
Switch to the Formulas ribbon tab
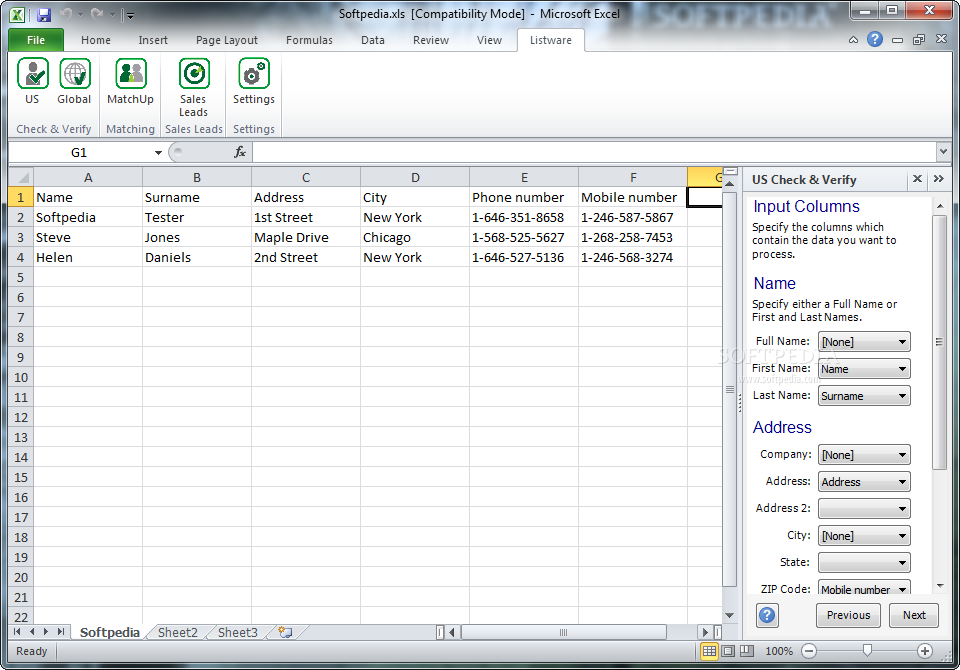tap(309, 40)
